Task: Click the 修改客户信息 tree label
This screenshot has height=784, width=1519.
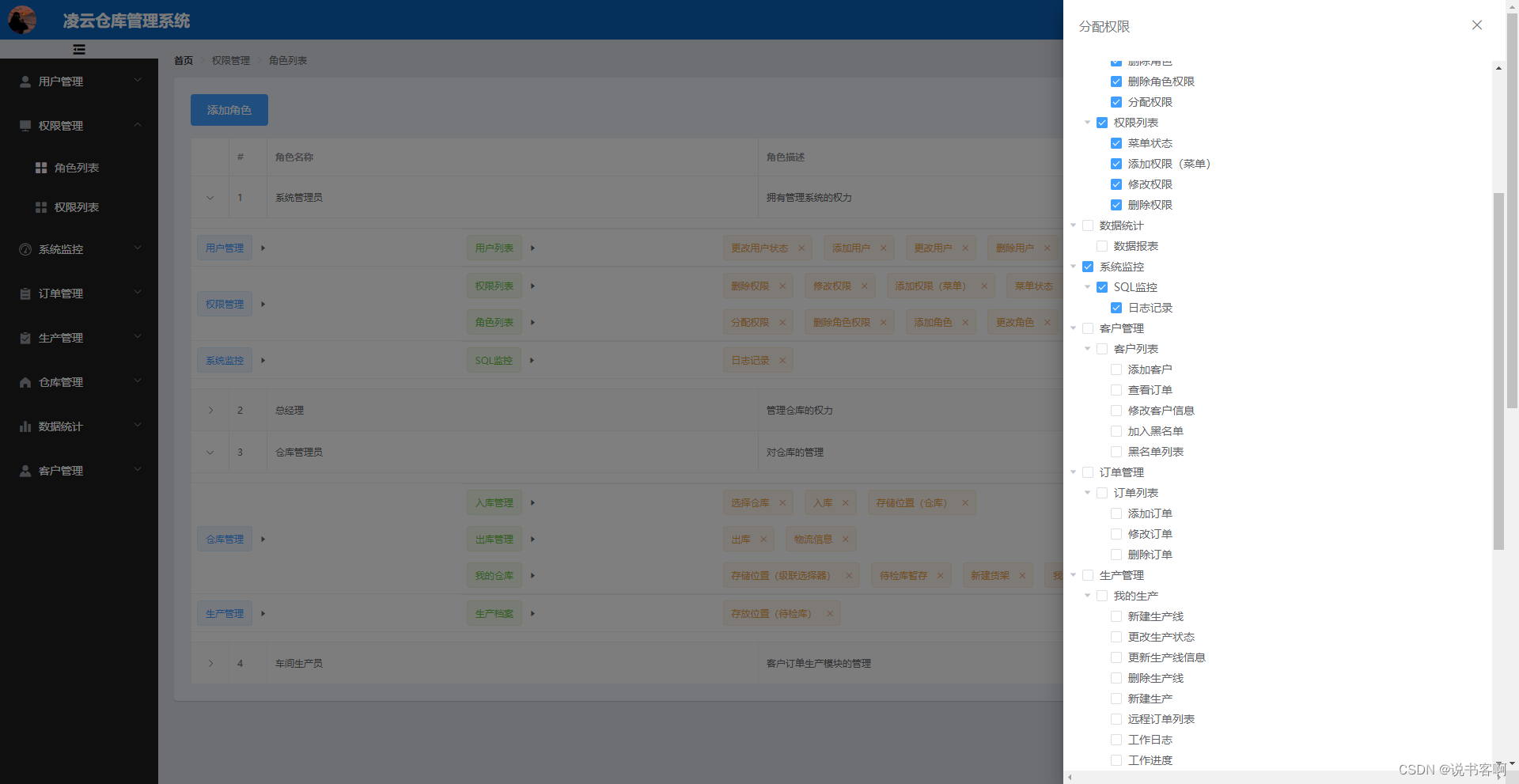Action: (1161, 411)
